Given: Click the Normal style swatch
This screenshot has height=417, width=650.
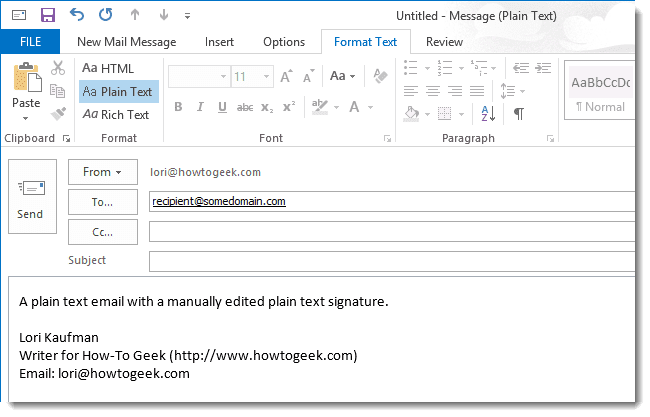Looking at the screenshot, I should [x=600, y=95].
